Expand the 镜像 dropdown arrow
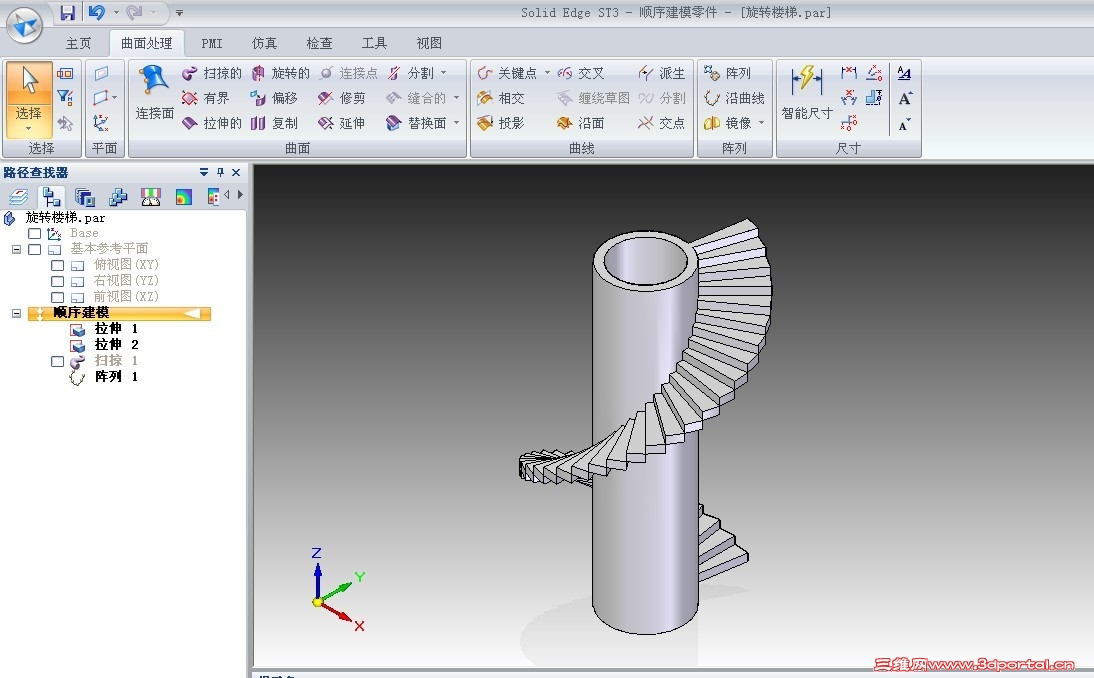Screen dimensions: 1094x678 [761, 123]
